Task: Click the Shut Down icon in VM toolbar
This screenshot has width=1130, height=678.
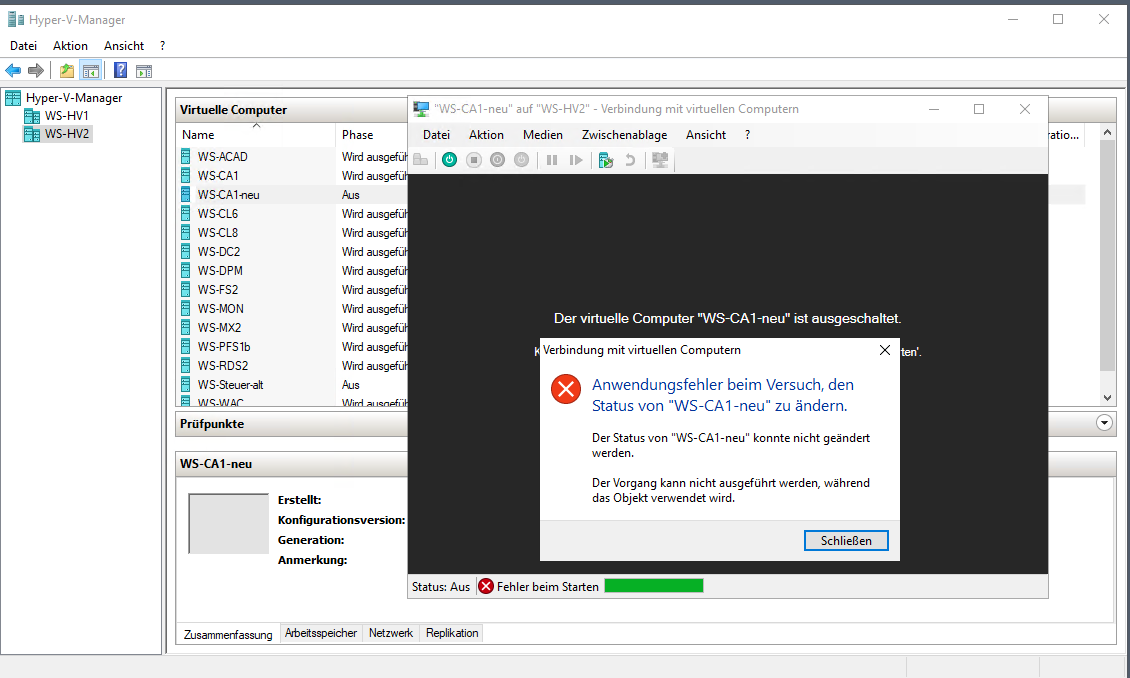Action: click(497, 160)
